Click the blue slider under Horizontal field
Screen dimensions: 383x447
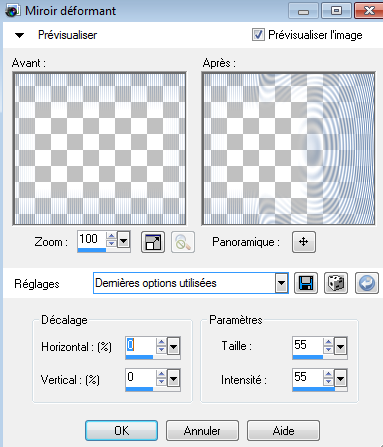coord(153,357)
